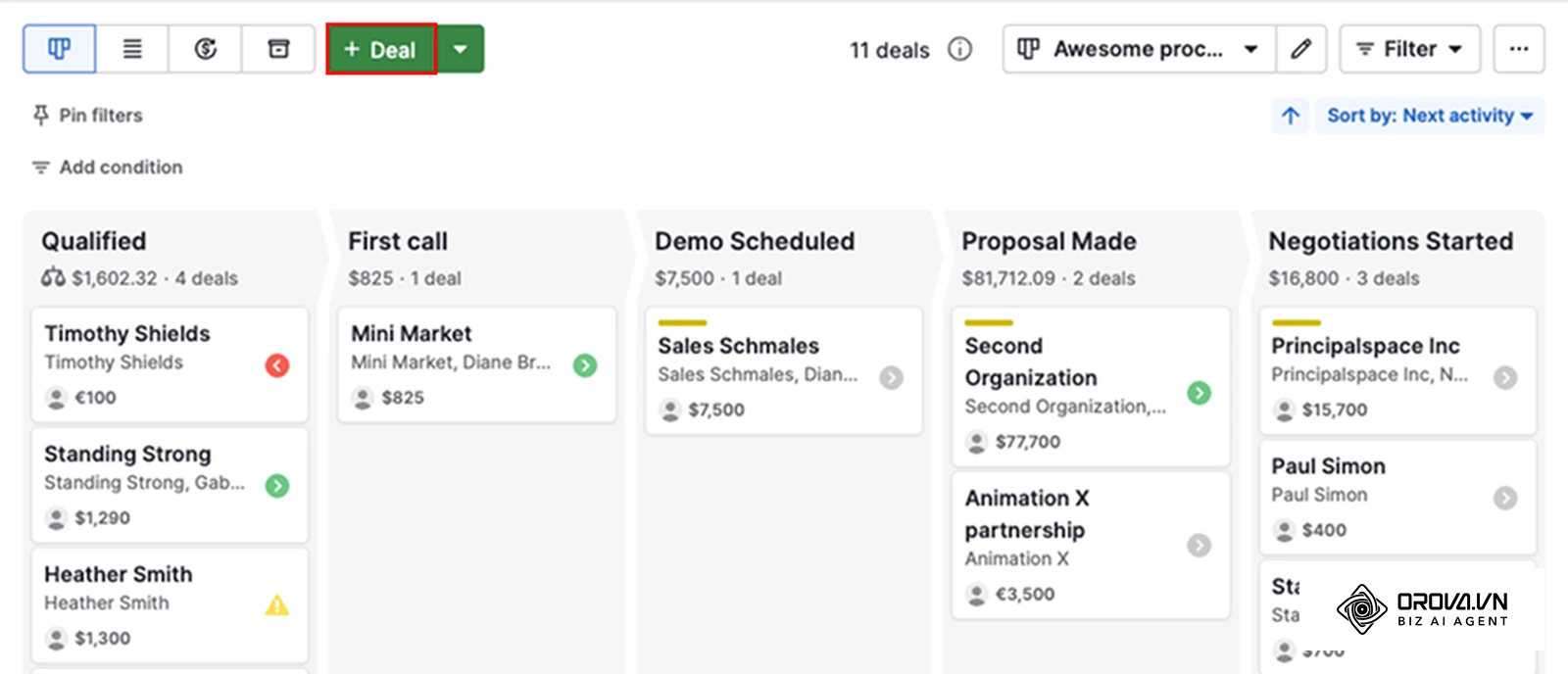Click the Demo Scheduled stage header
The height and width of the screenshot is (674, 1568).
[x=755, y=241]
